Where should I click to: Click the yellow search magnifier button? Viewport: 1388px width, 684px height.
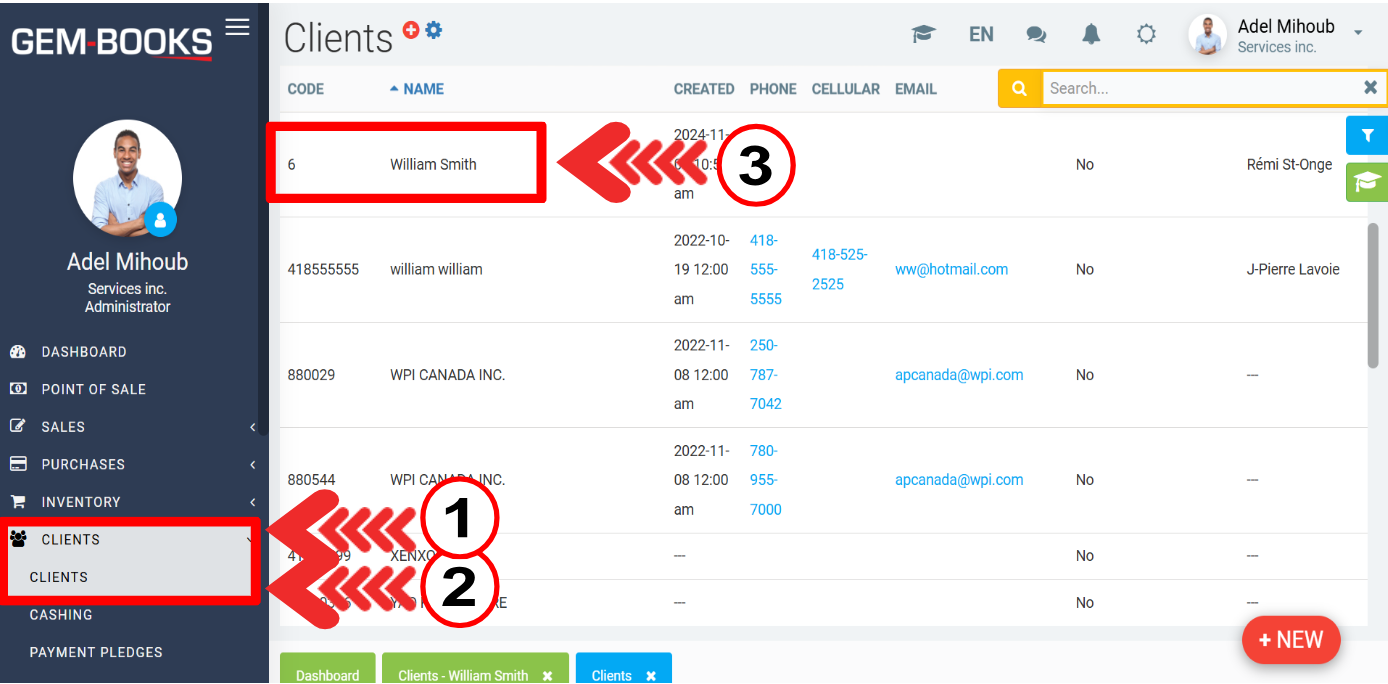coord(1020,88)
